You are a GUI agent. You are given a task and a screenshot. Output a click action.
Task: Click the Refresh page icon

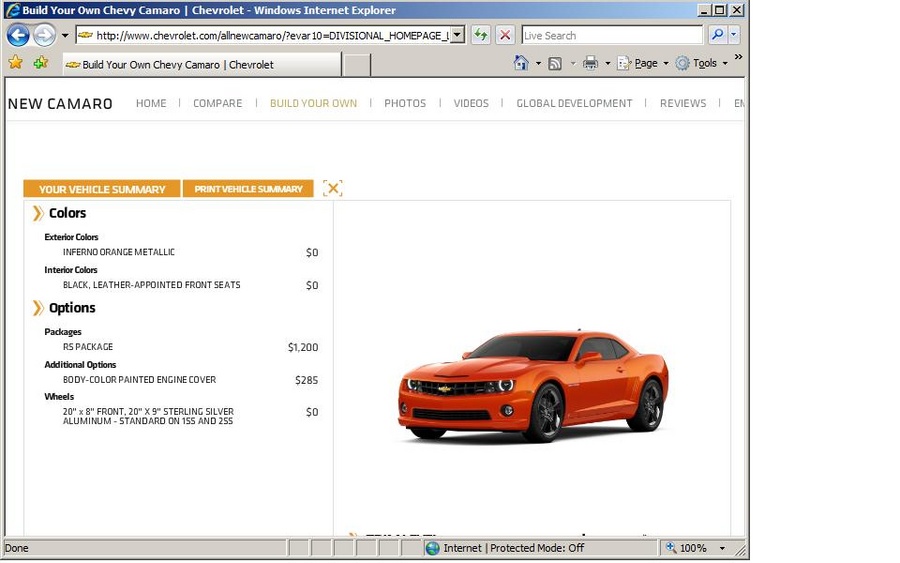481,35
